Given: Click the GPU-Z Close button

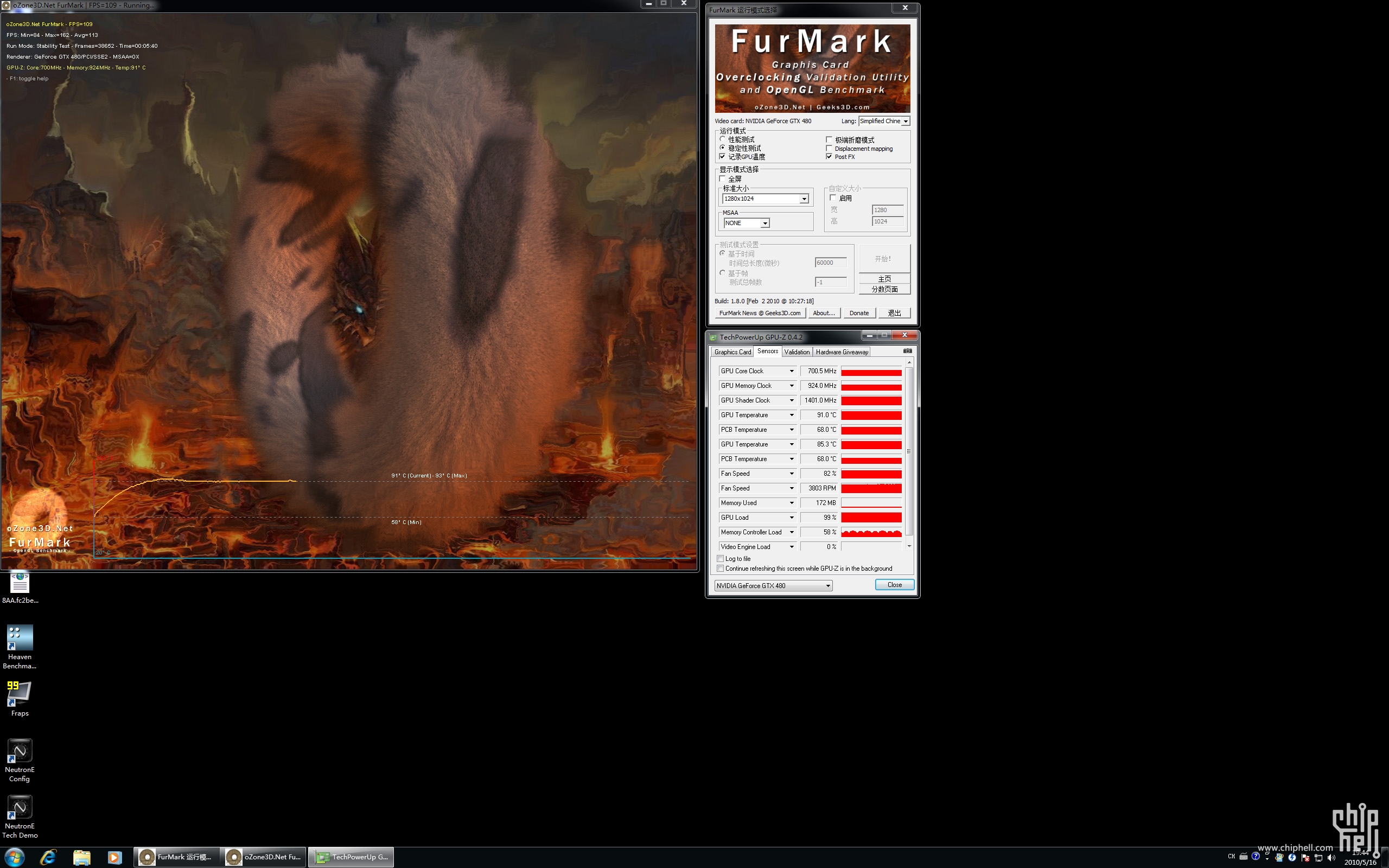Looking at the screenshot, I should (894, 584).
